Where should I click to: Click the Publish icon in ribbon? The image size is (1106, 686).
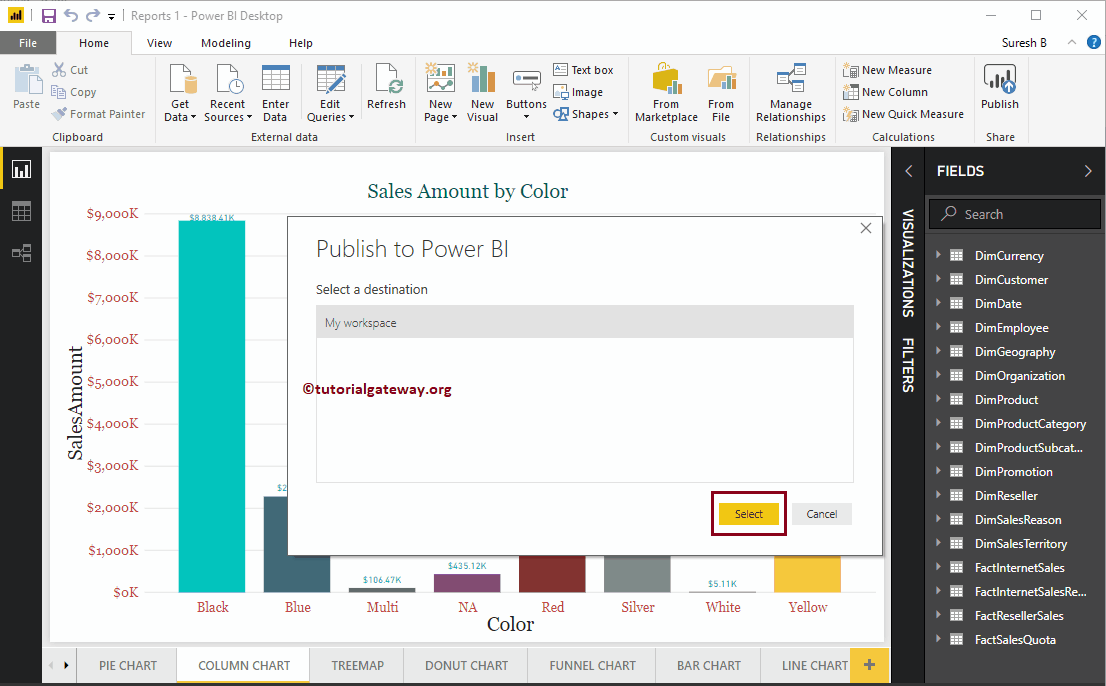pyautogui.click(x=1000, y=78)
